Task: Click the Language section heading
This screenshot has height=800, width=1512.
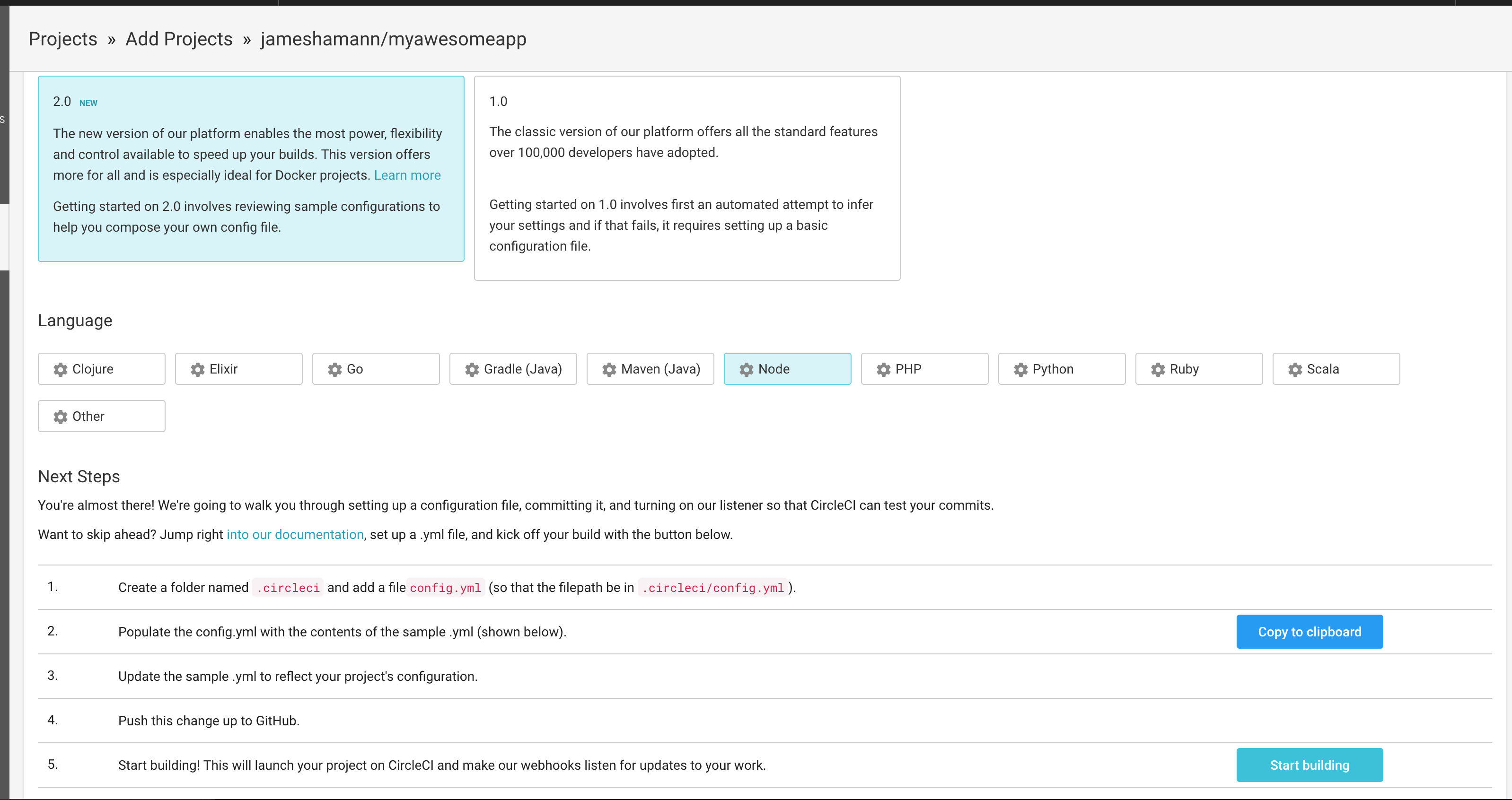Action: click(75, 320)
